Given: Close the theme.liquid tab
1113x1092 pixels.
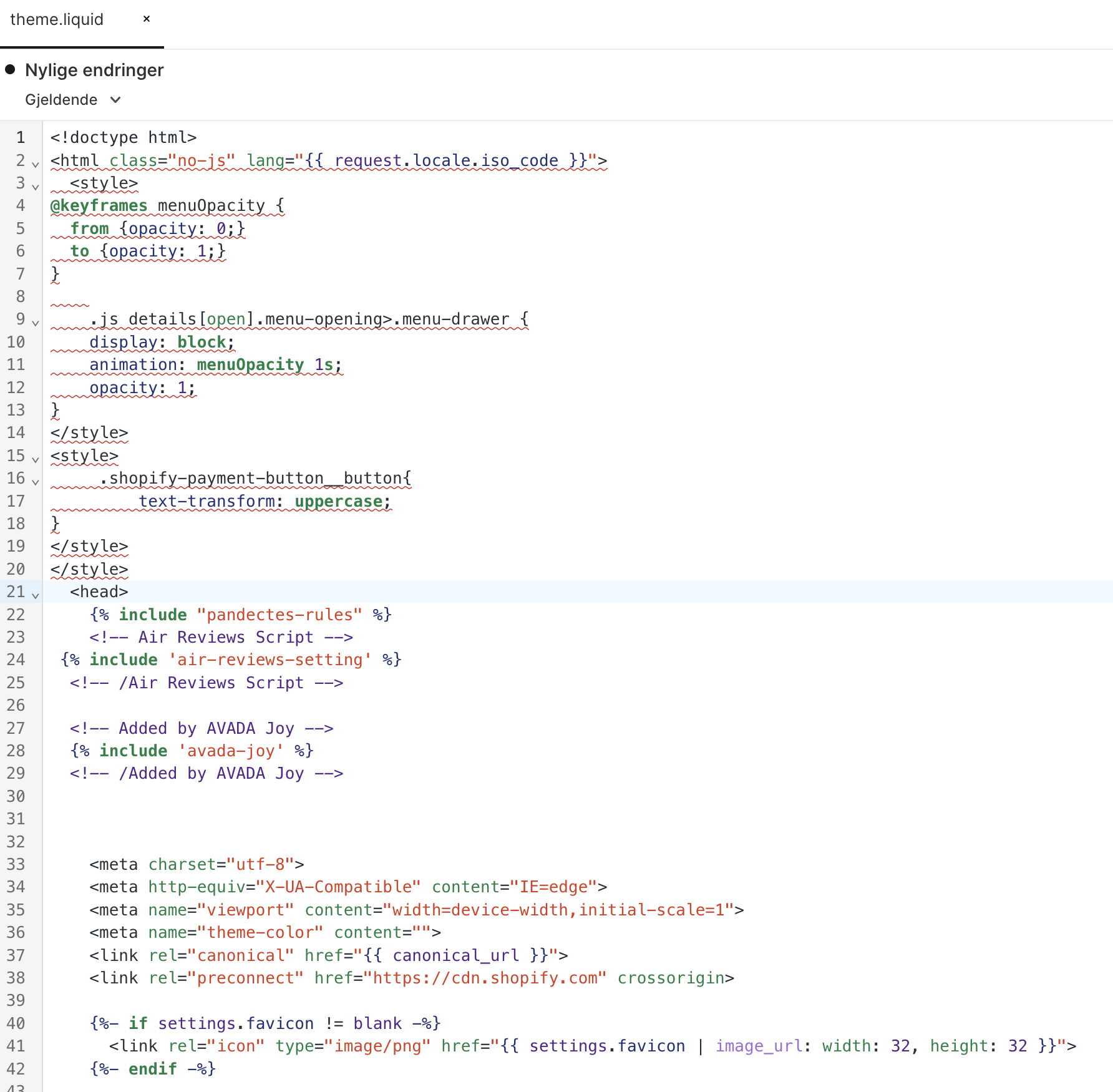Looking at the screenshot, I should click(x=147, y=19).
